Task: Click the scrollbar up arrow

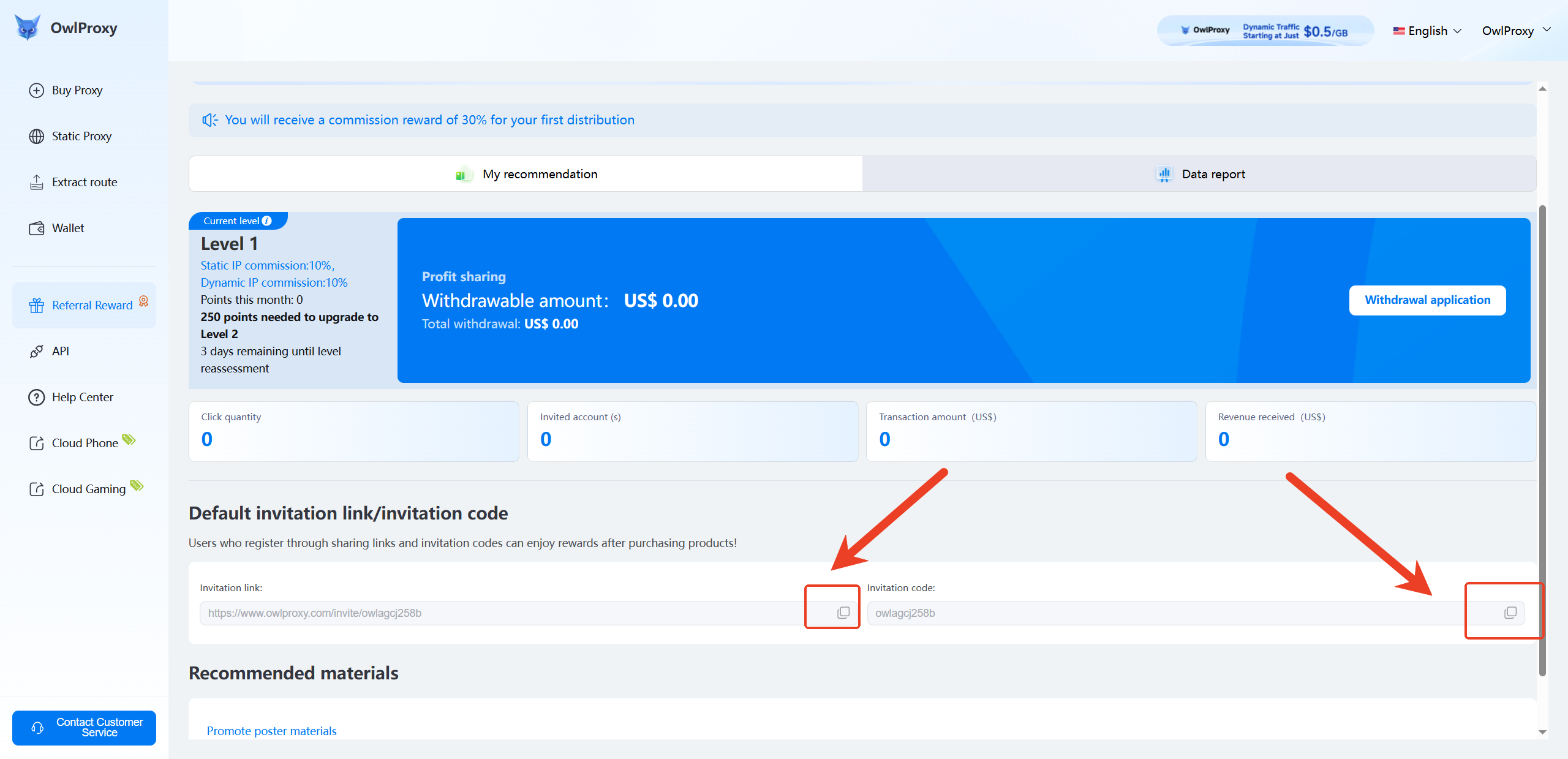Action: click(x=1542, y=89)
